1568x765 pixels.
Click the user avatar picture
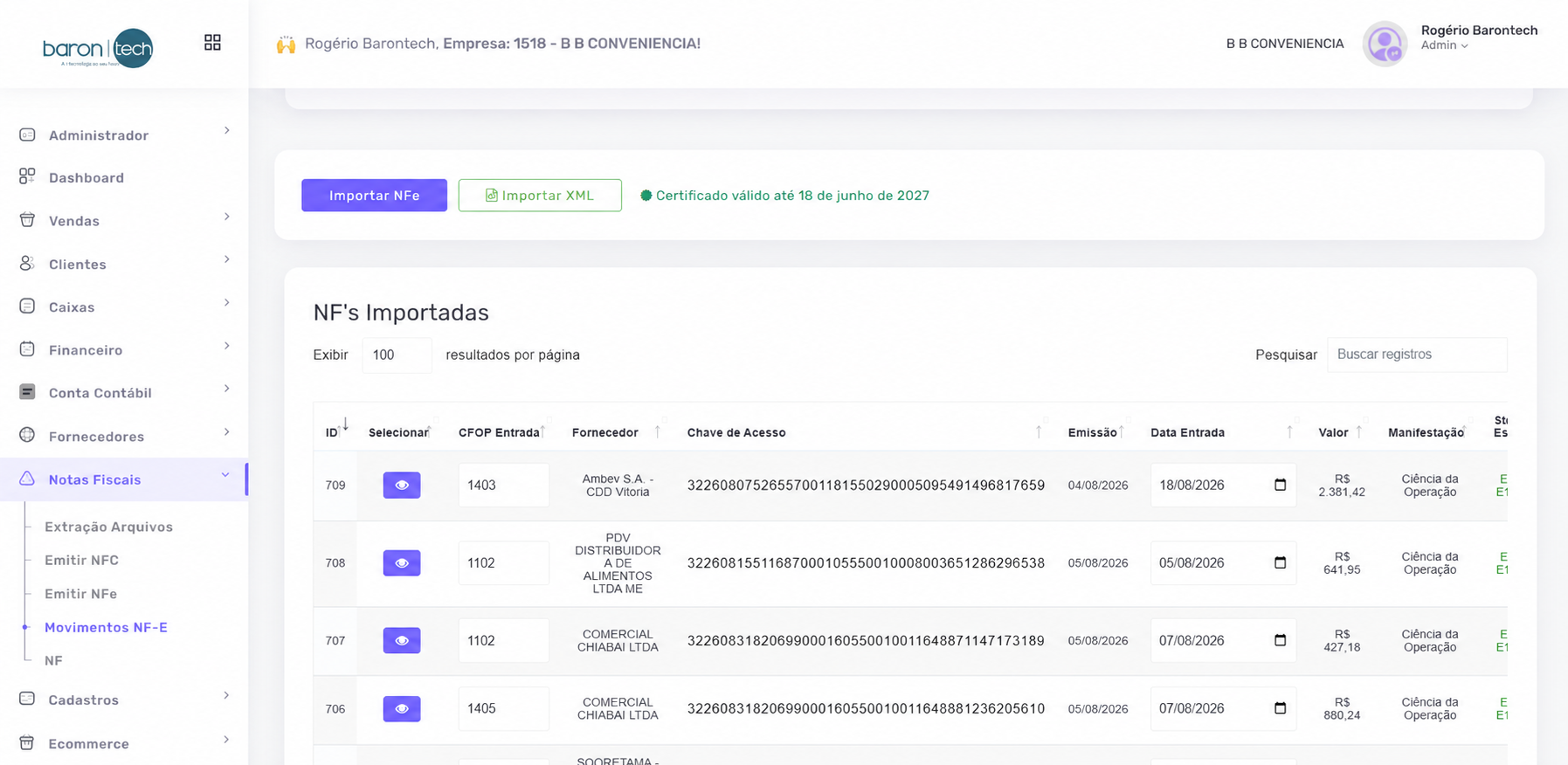point(1385,44)
